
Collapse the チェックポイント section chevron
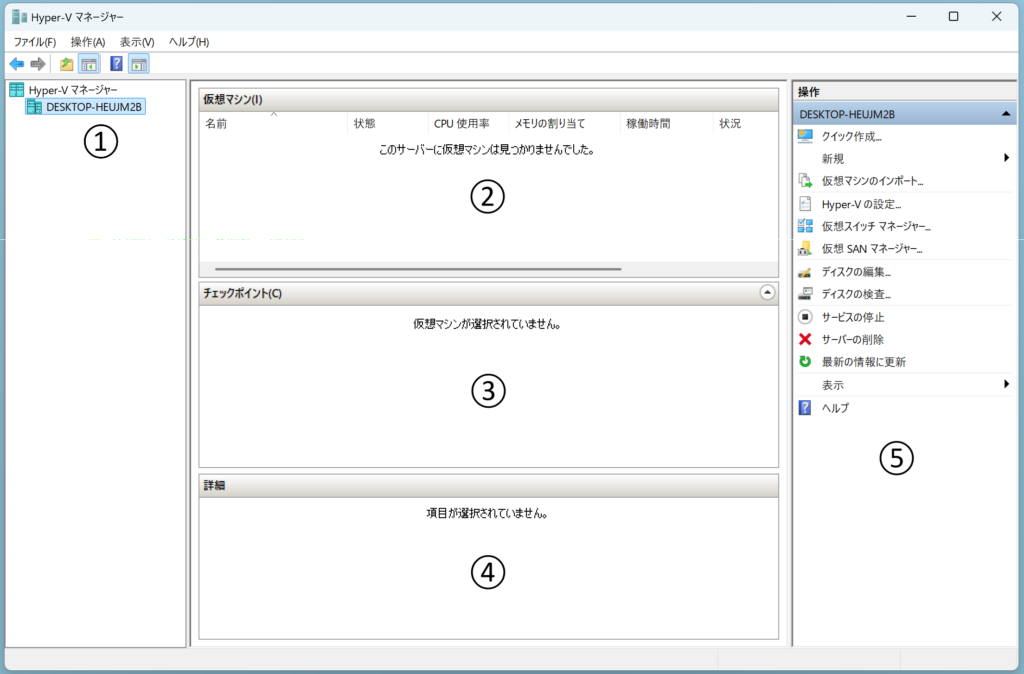[767, 293]
